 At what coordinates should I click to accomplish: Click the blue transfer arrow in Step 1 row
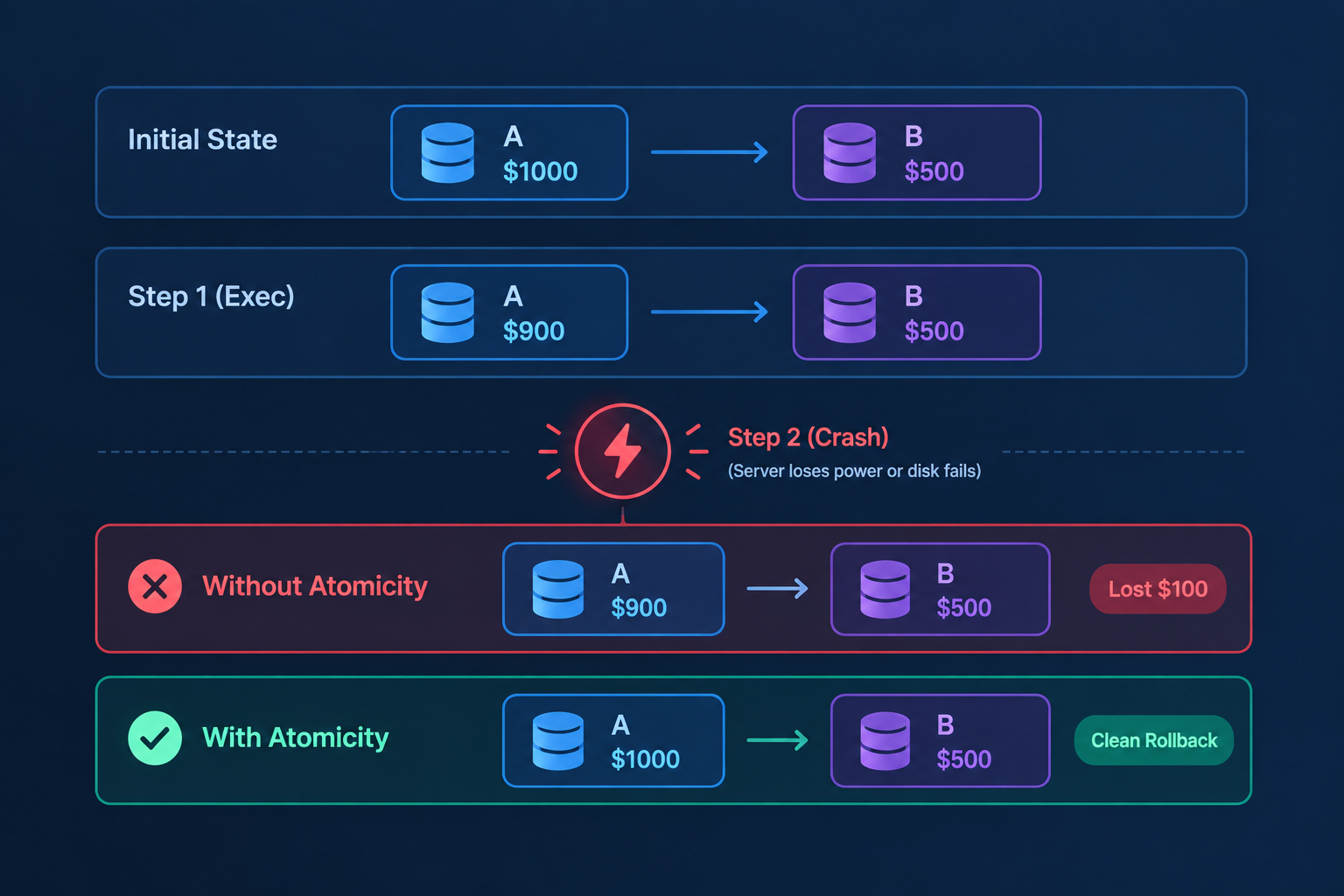coord(710,311)
